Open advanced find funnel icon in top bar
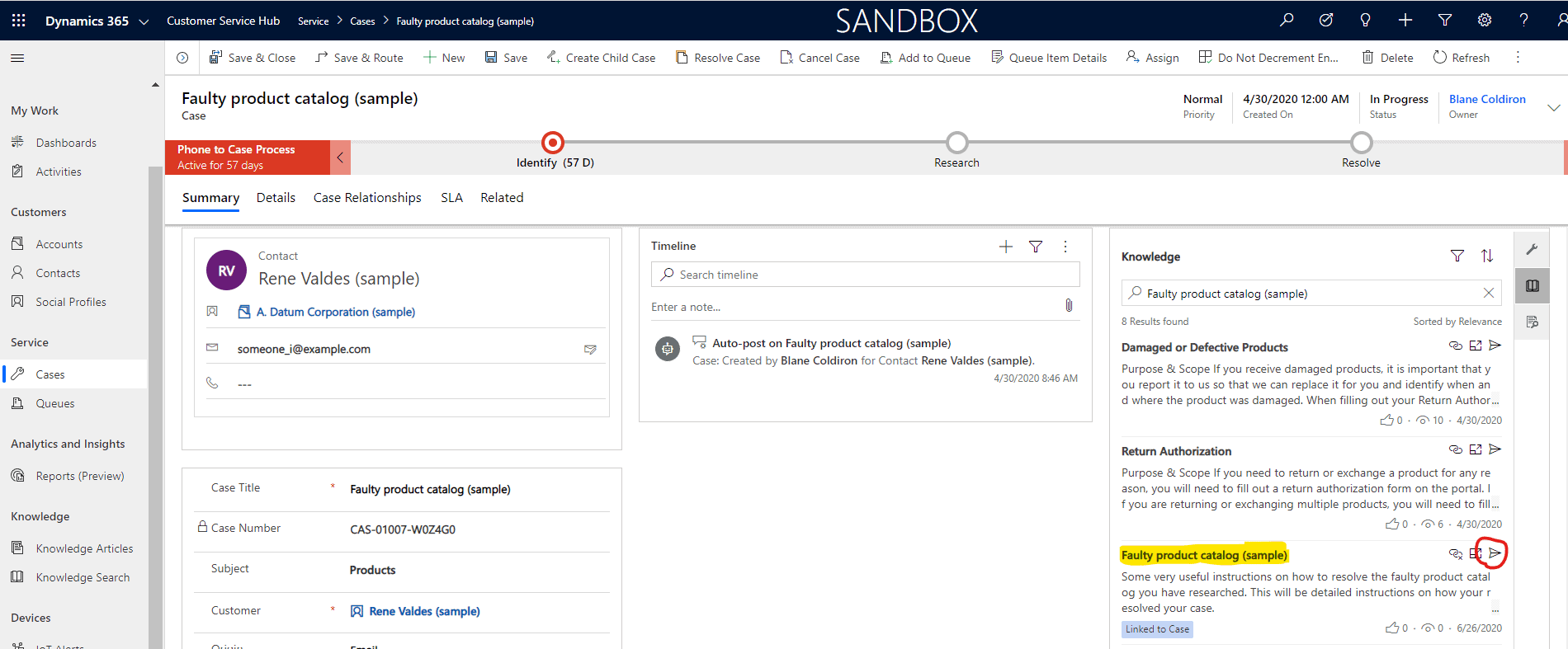1568x649 pixels. (1445, 20)
